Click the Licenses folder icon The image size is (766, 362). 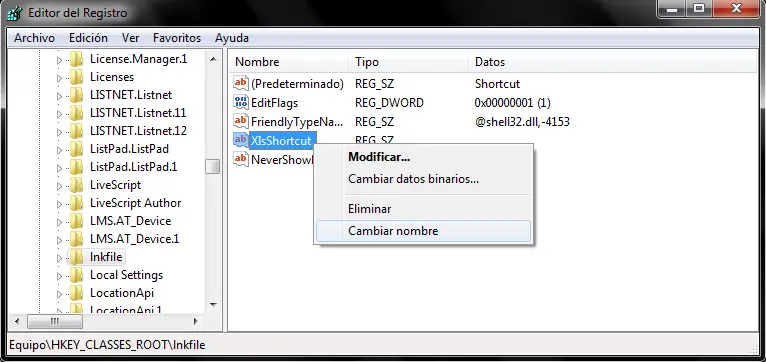coord(76,77)
